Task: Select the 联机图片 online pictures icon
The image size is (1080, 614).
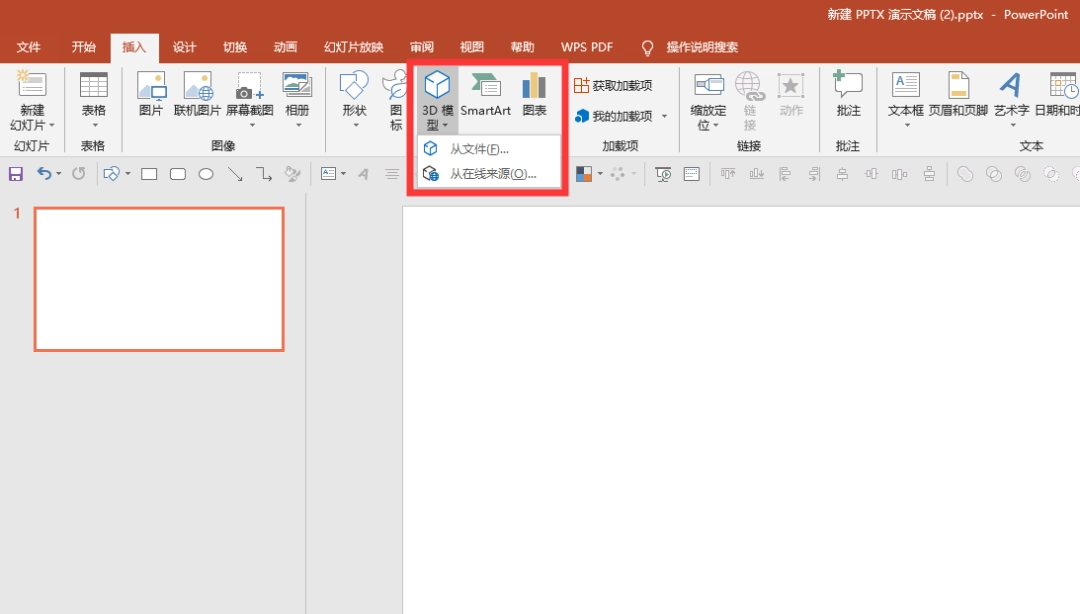Action: (x=199, y=97)
